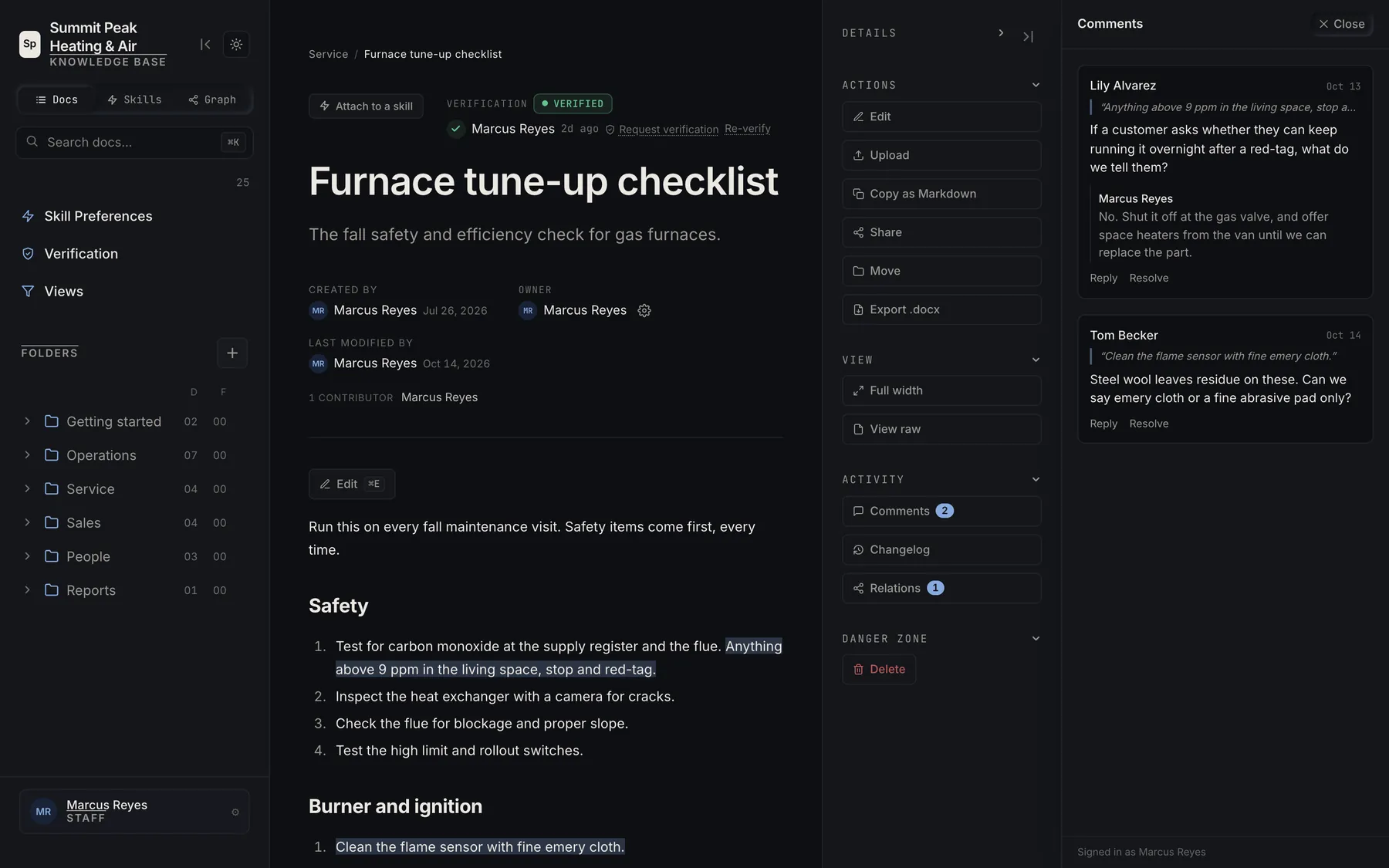Click Upload in the Actions panel
The height and width of the screenshot is (868, 1389).
[x=941, y=155]
